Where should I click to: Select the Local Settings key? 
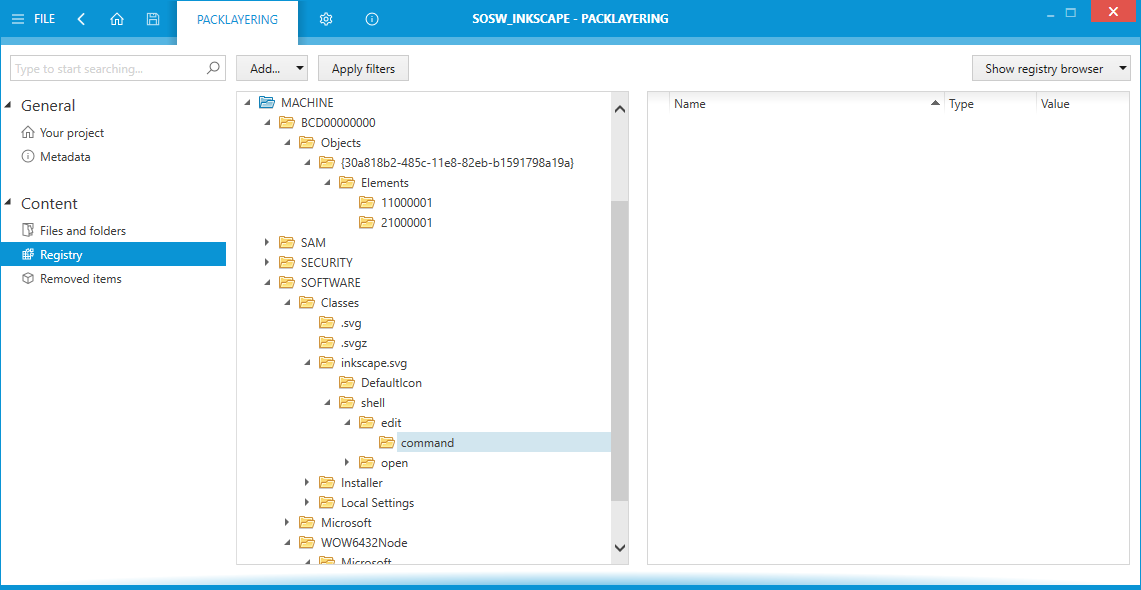tap(377, 503)
